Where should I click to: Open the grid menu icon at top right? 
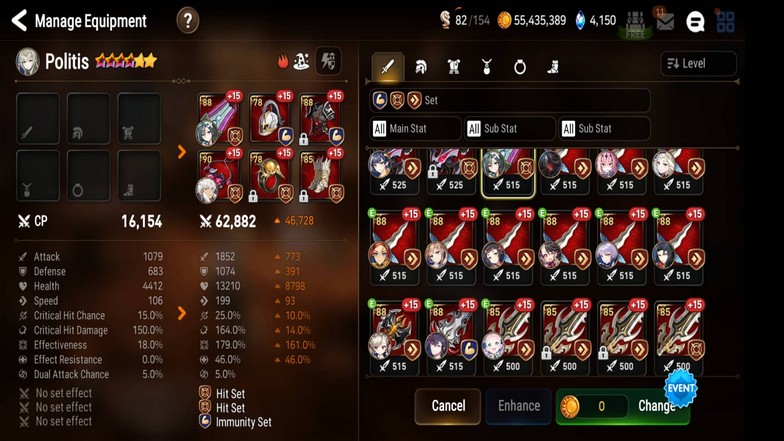pyautogui.click(x=725, y=22)
